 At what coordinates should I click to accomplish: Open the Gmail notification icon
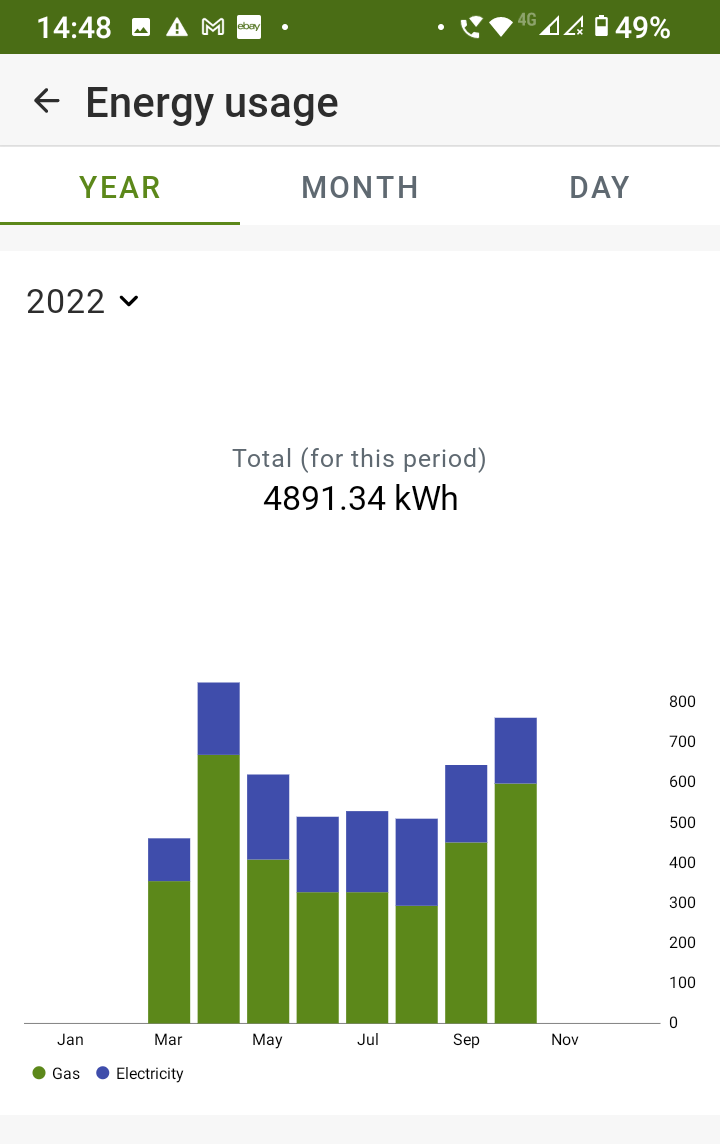pos(212,27)
